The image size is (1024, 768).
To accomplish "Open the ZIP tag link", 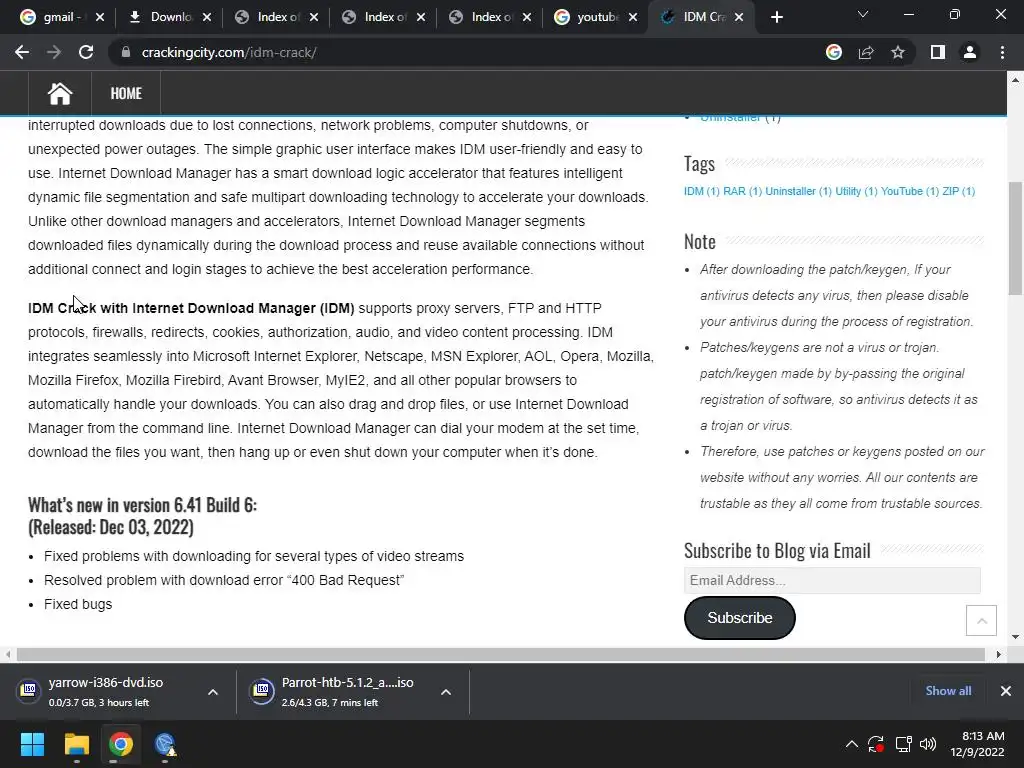I will coord(958,191).
